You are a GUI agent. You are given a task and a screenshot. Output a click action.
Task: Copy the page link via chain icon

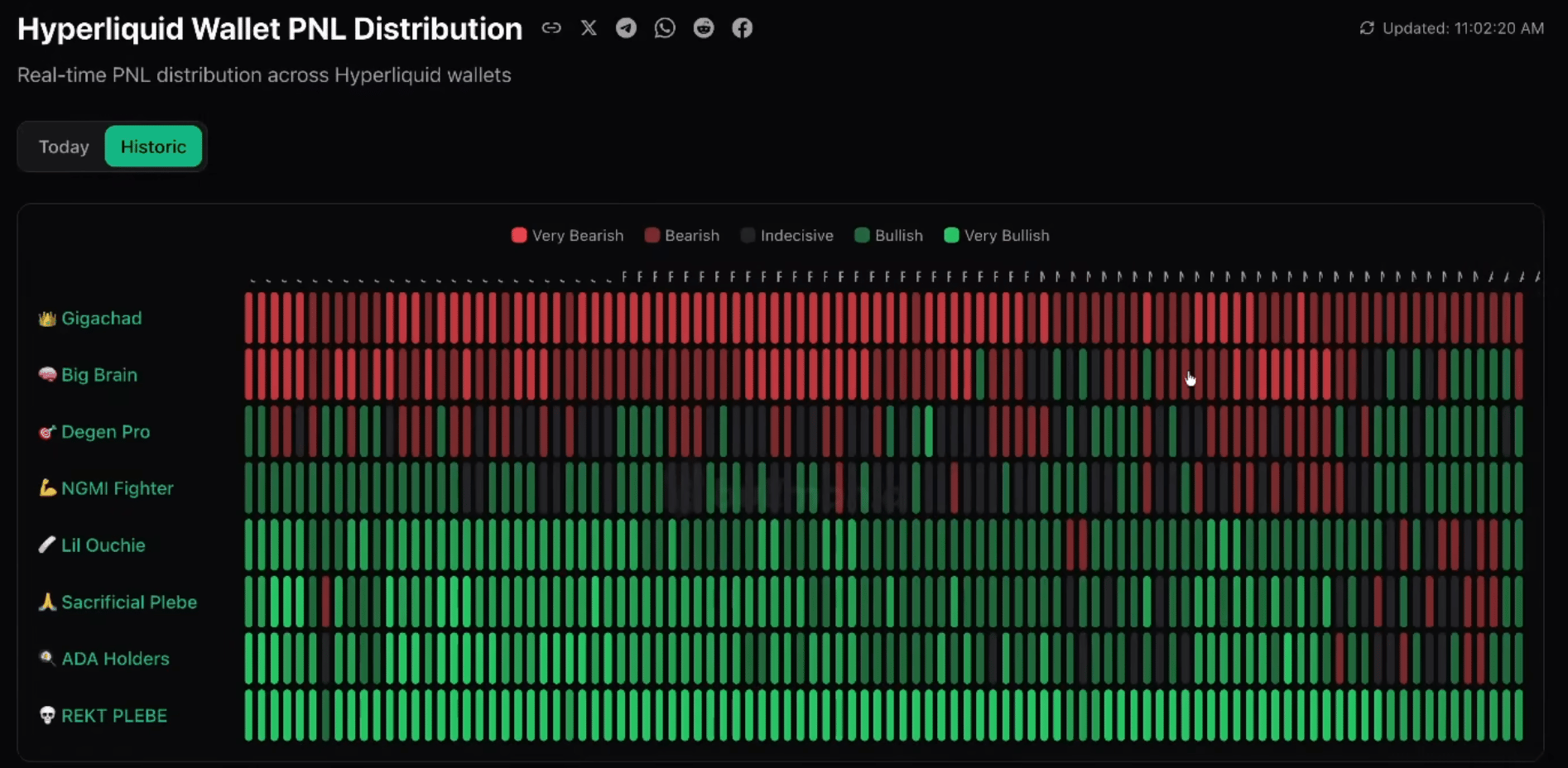(x=551, y=28)
